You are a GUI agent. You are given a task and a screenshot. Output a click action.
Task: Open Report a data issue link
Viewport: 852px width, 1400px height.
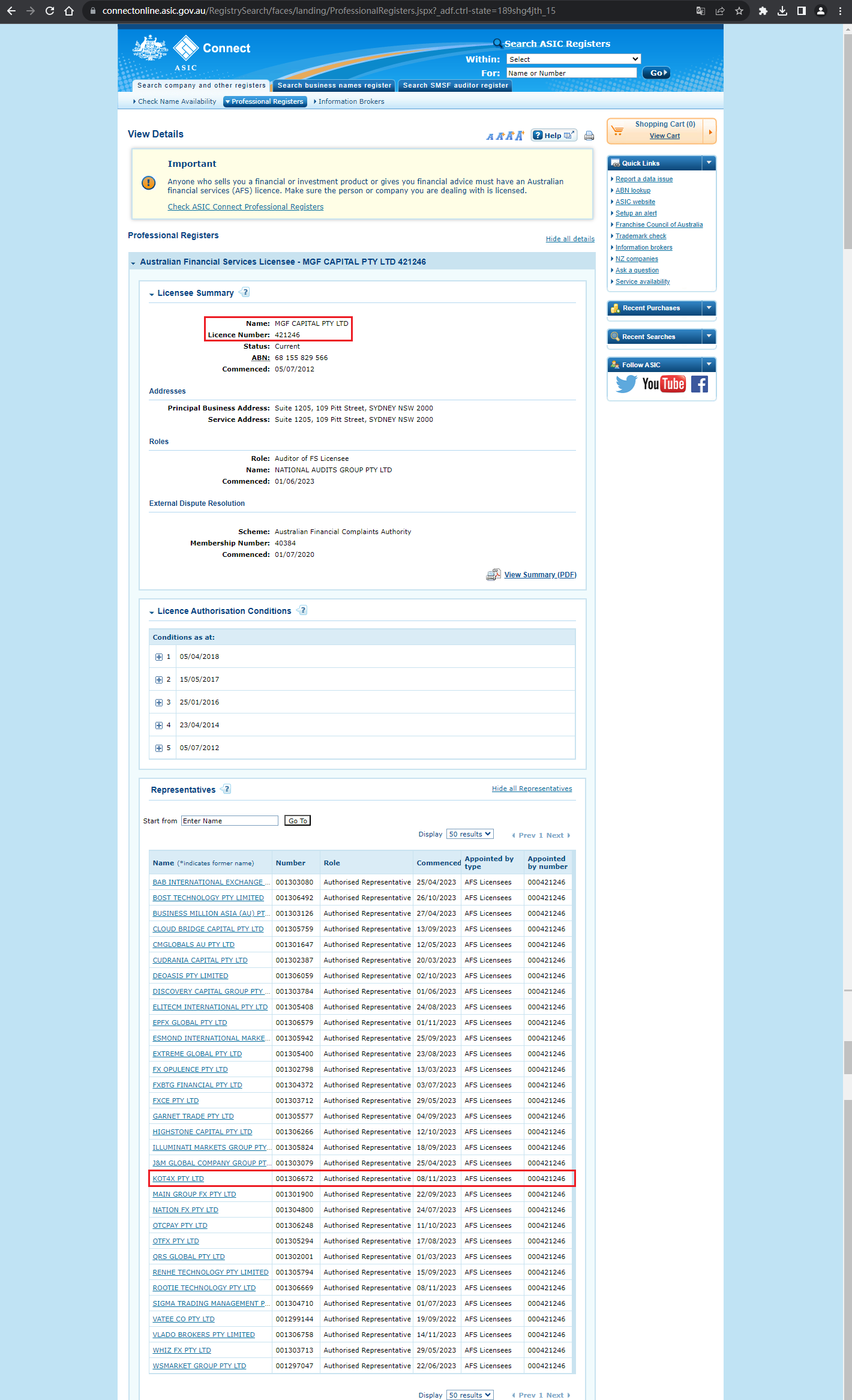644,179
